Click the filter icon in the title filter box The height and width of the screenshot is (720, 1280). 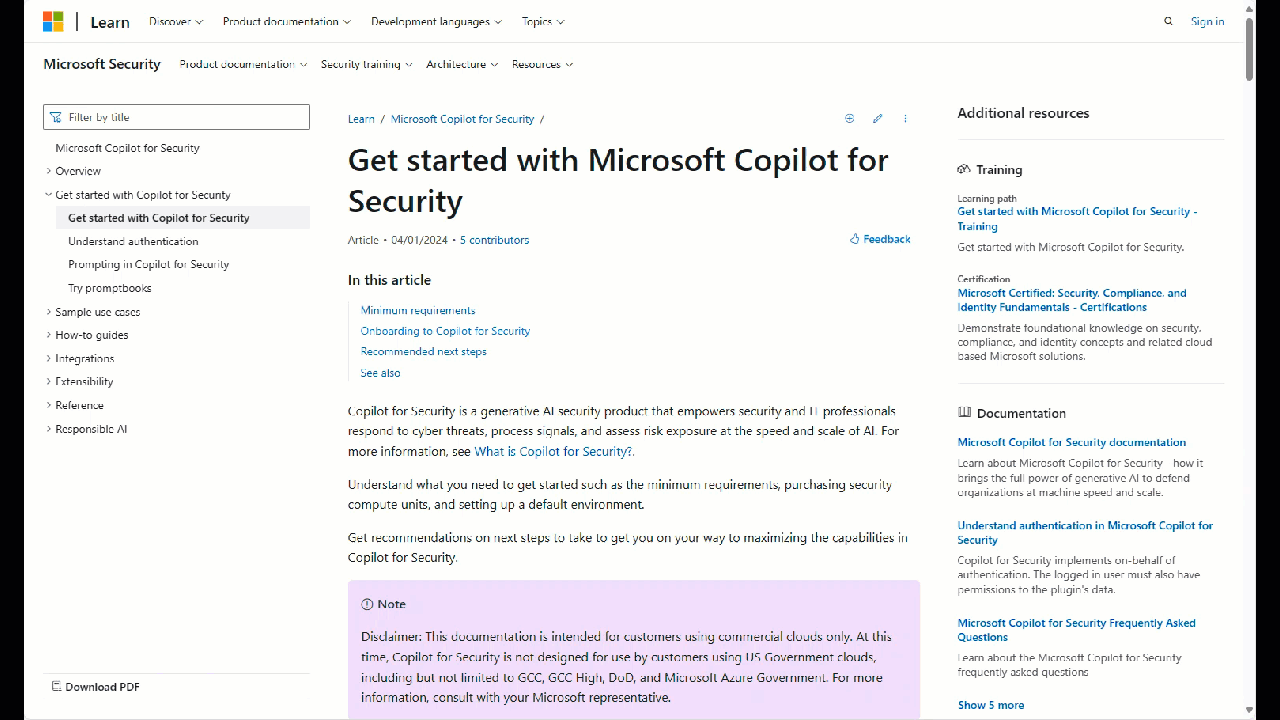[55, 117]
